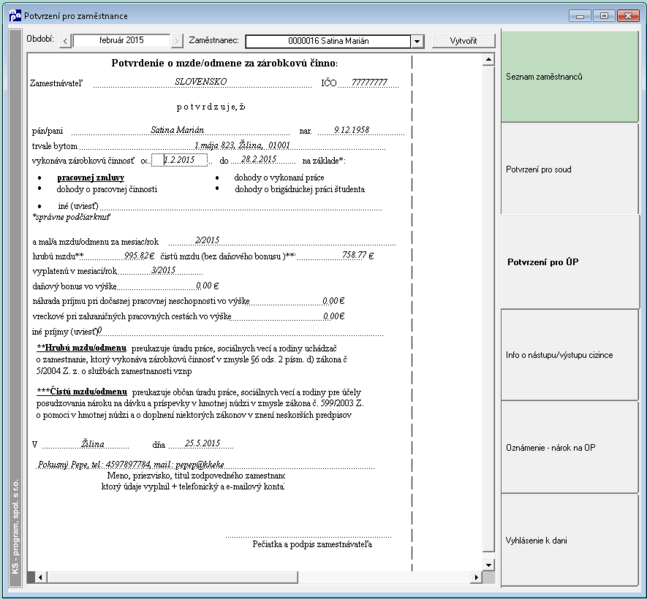The width and height of the screenshot is (647, 599).
Task: Click the vertical scrollbar down arrow
Action: coord(488,565)
